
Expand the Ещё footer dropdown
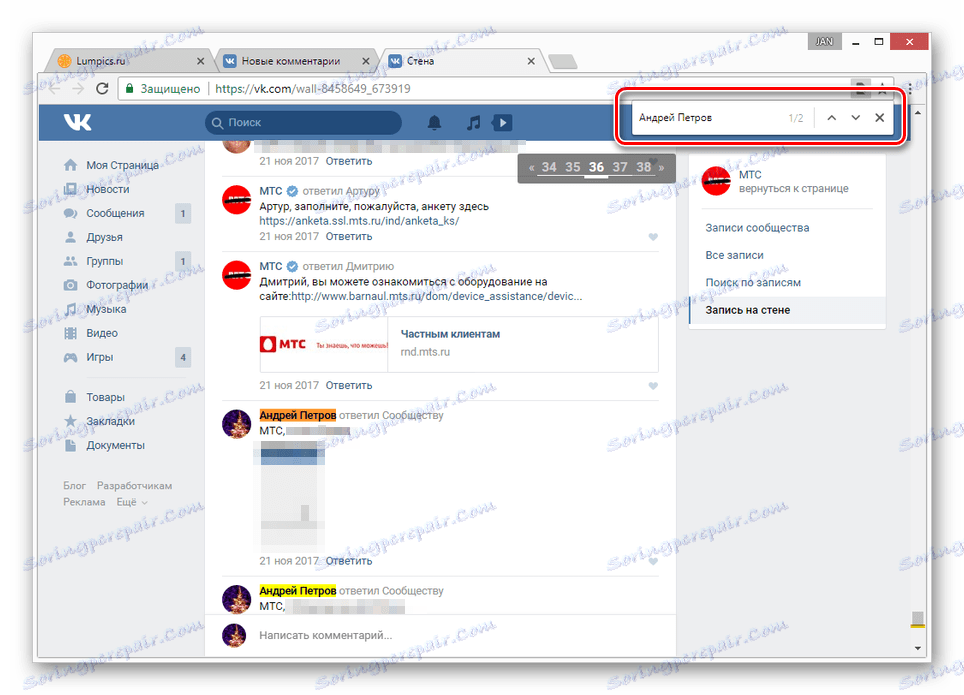coord(132,502)
